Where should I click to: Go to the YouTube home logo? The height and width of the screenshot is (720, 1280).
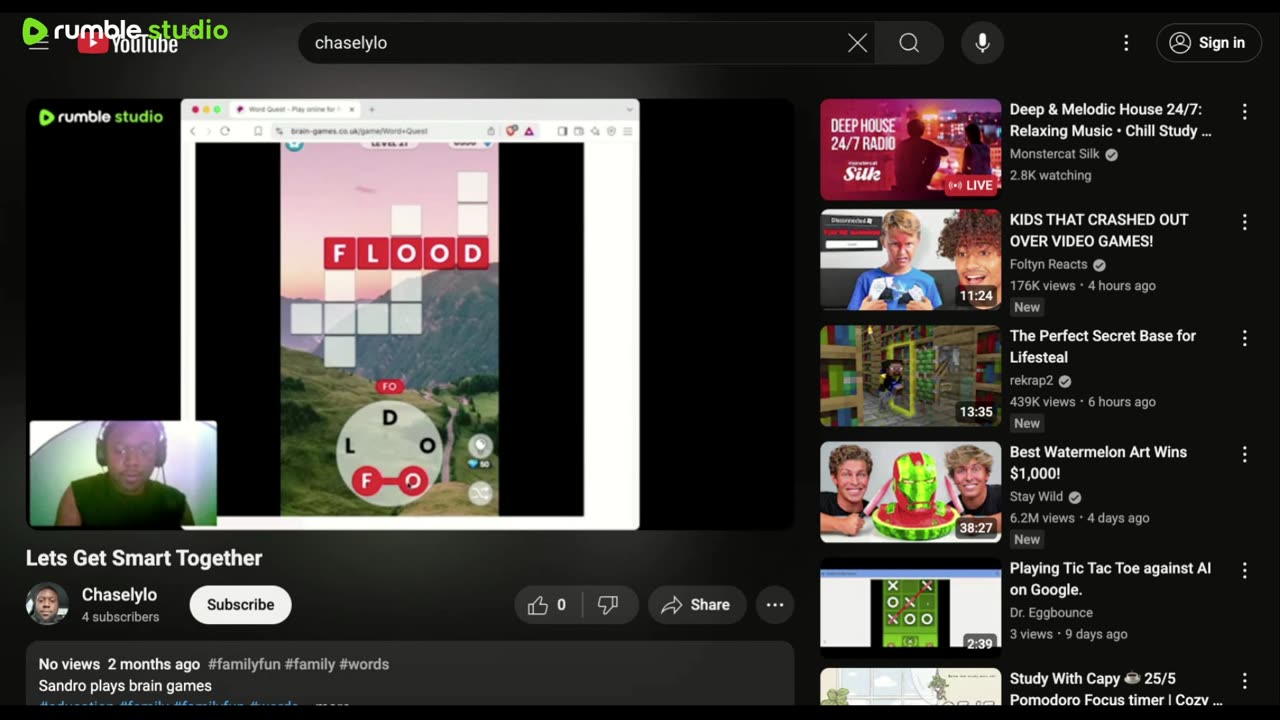[128, 43]
